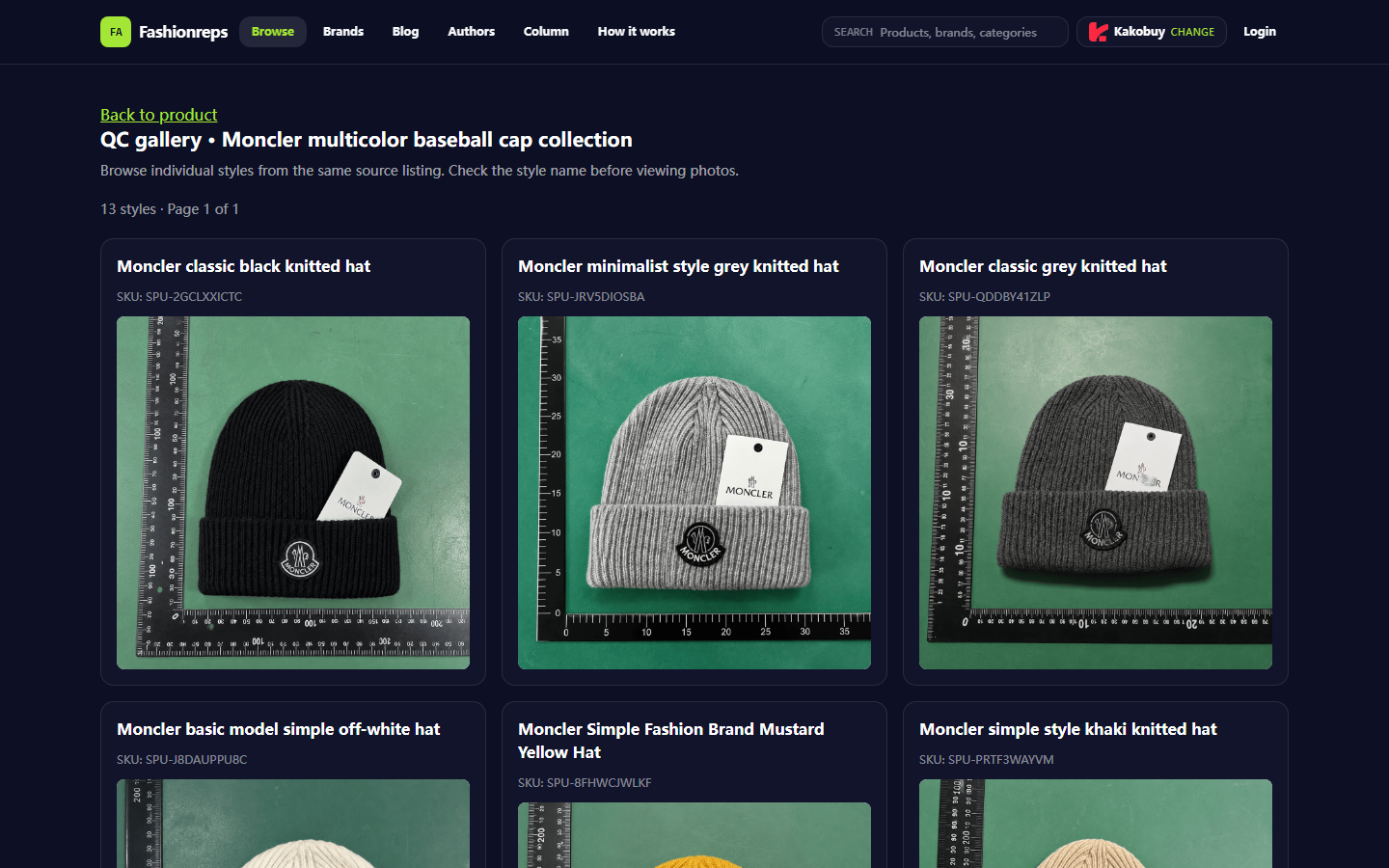The image size is (1389, 868).
Task: Focus the product search field
Action: click(945, 32)
